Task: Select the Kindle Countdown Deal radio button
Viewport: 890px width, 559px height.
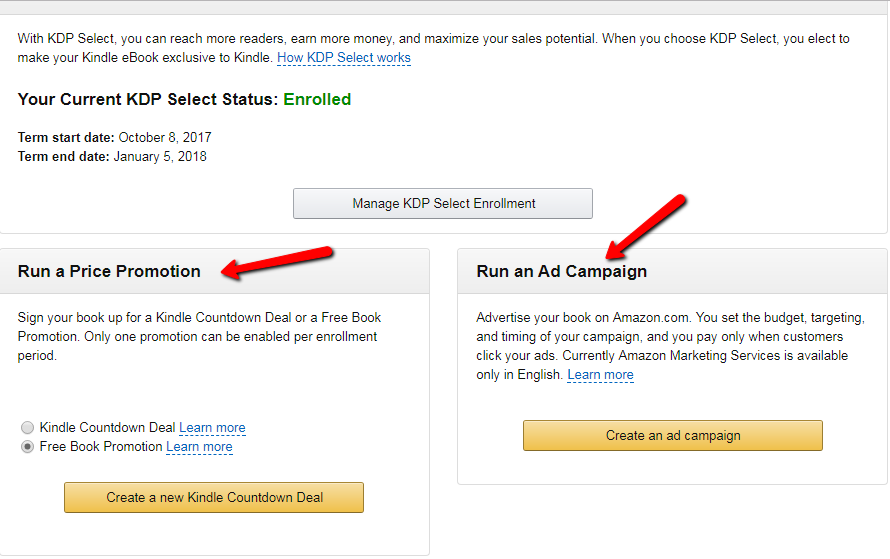Action: click(x=28, y=428)
